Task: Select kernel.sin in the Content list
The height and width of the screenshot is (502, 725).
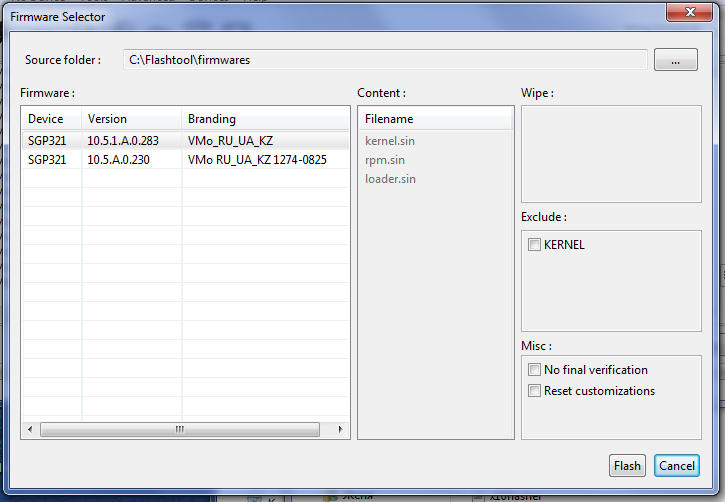Action: (390, 141)
